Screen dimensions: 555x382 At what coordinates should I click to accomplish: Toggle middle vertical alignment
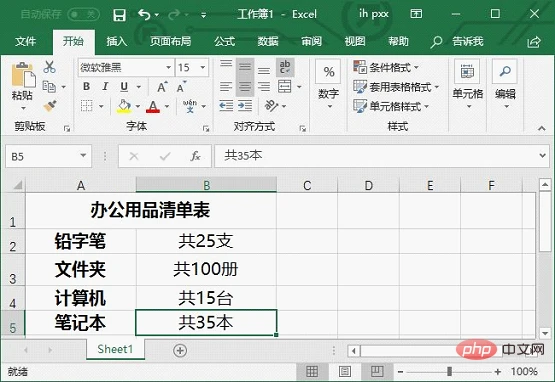[x=245, y=67]
